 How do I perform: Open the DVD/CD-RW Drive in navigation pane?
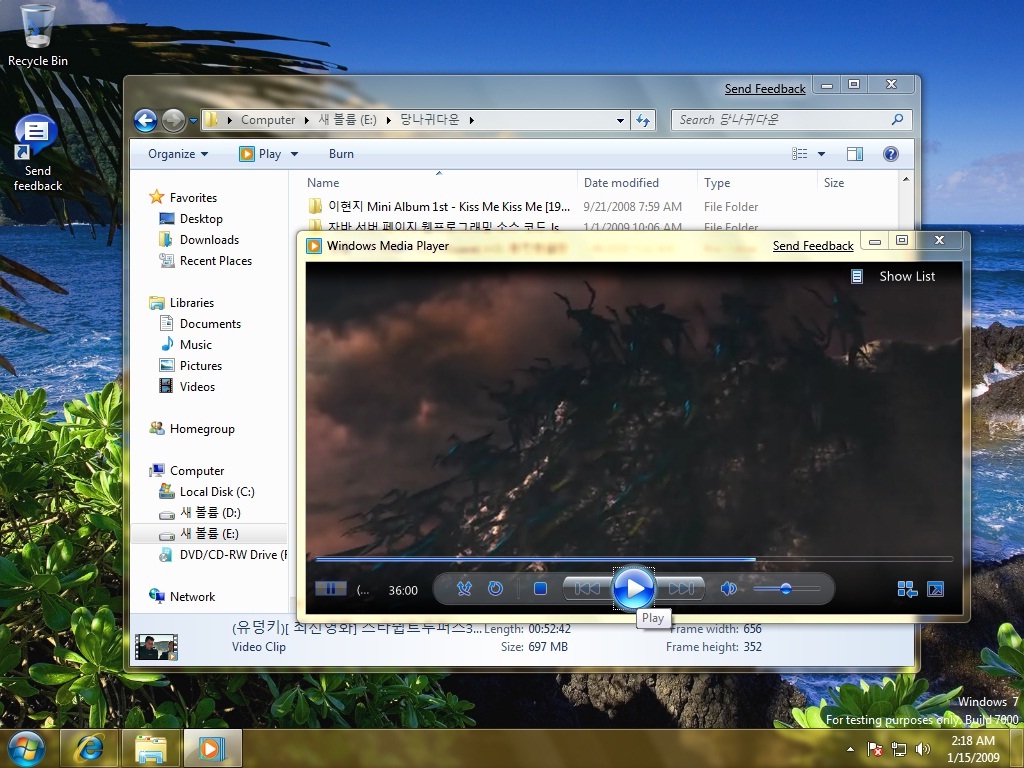coord(223,555)
